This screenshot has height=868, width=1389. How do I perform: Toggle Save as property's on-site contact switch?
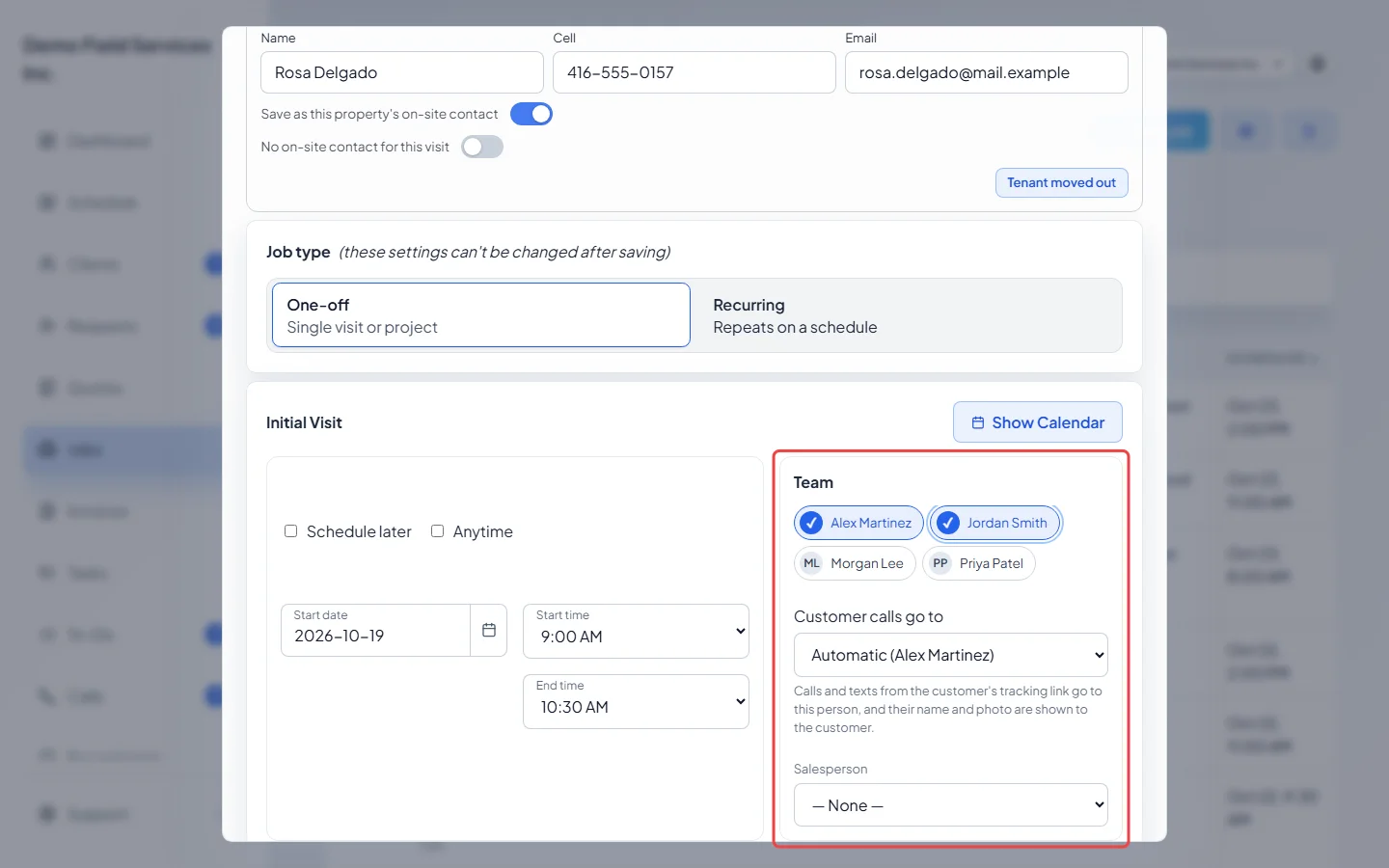click(x=531, y=114)
